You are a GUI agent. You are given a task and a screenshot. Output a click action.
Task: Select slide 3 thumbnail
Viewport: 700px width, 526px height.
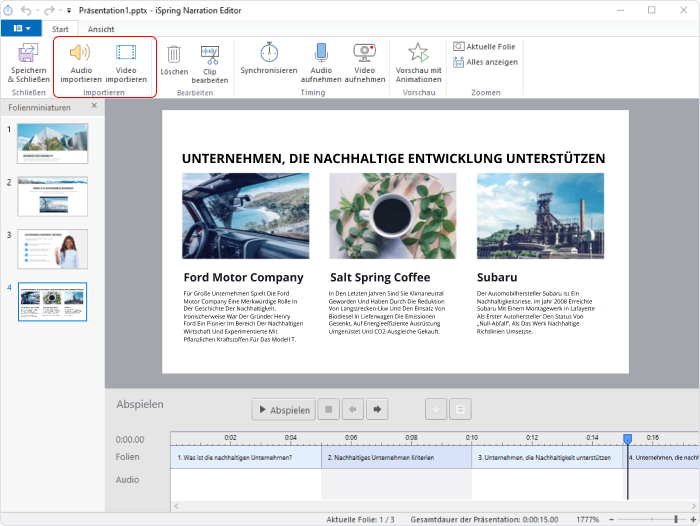tap(52, 249)
